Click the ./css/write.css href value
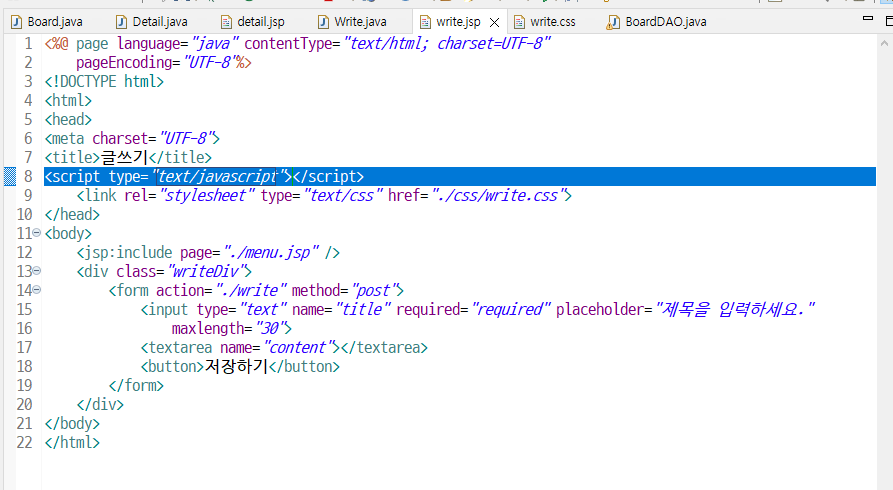893x490 pixels. click(x=498, y=195)
